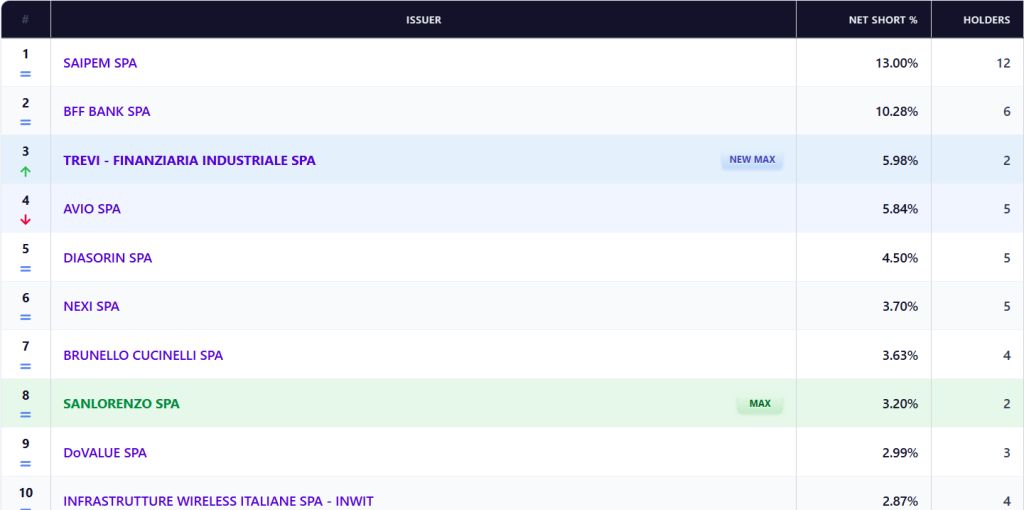Select the 5.98% net short value
Viewport: 1024px width, 510px height.
coord(900,161)
